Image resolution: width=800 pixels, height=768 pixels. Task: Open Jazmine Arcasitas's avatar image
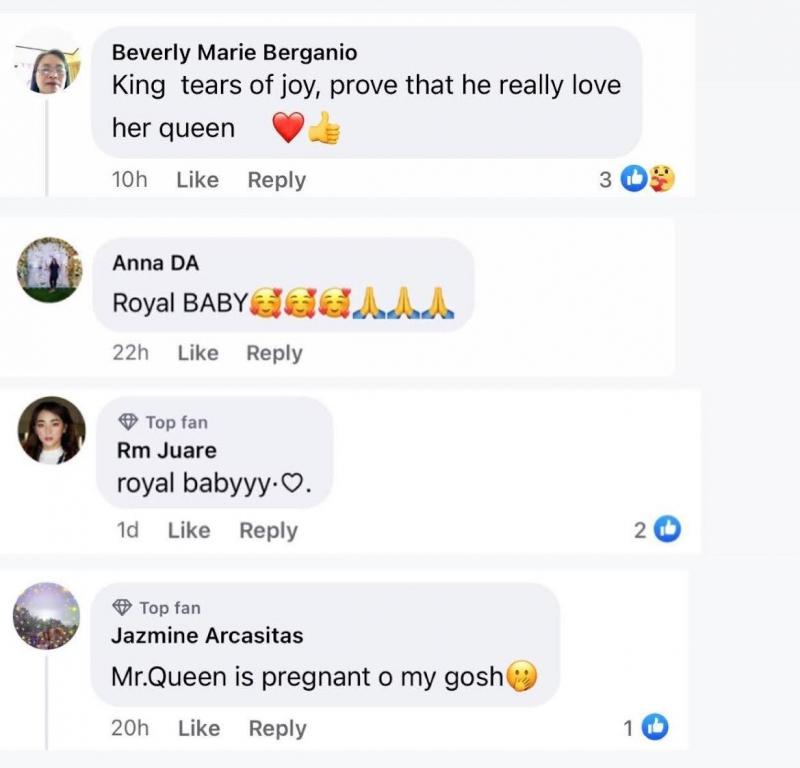(46, 616)
